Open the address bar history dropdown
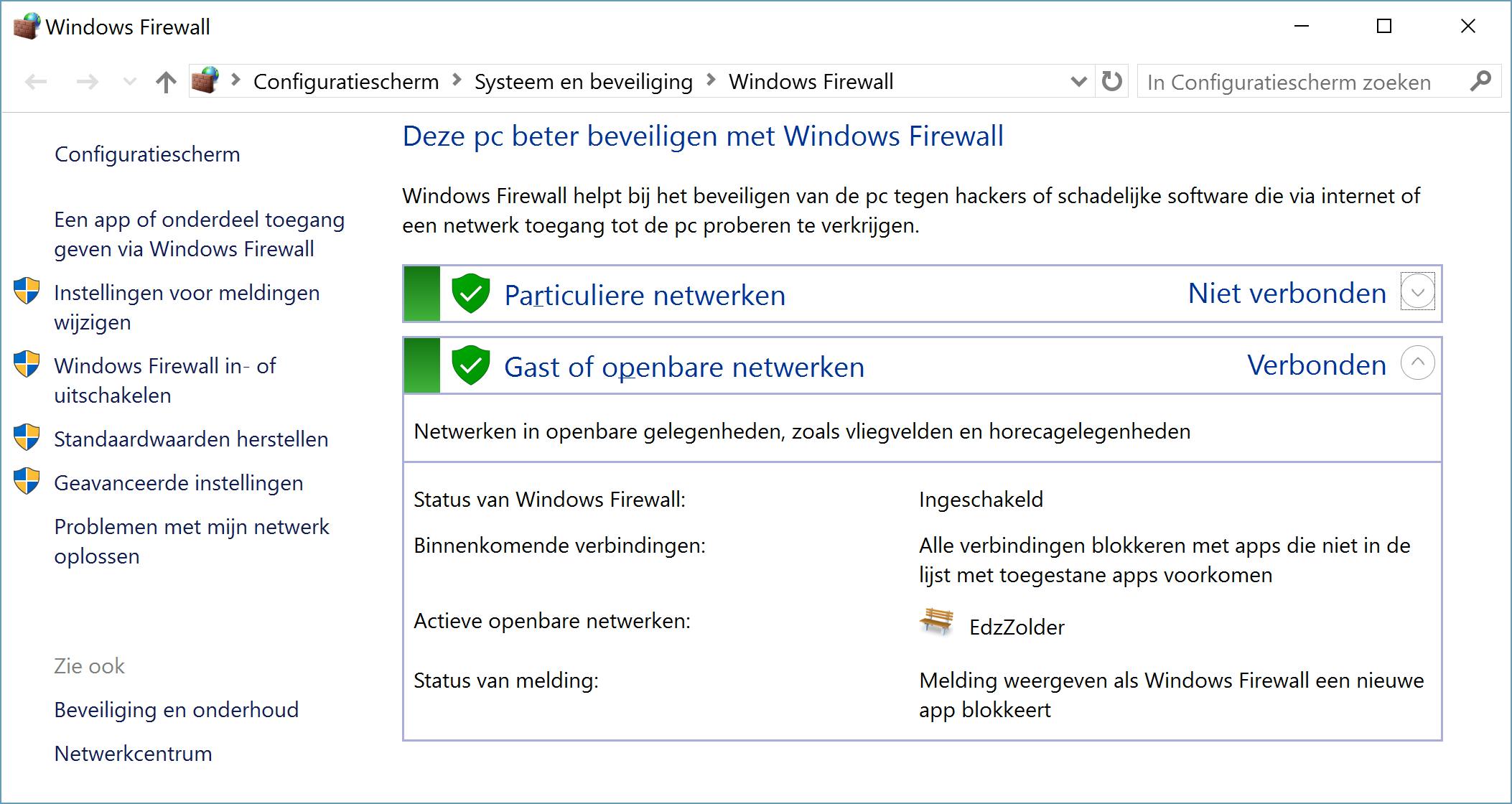Viewport: 1512px width, 804px height. click(1078, 82)
